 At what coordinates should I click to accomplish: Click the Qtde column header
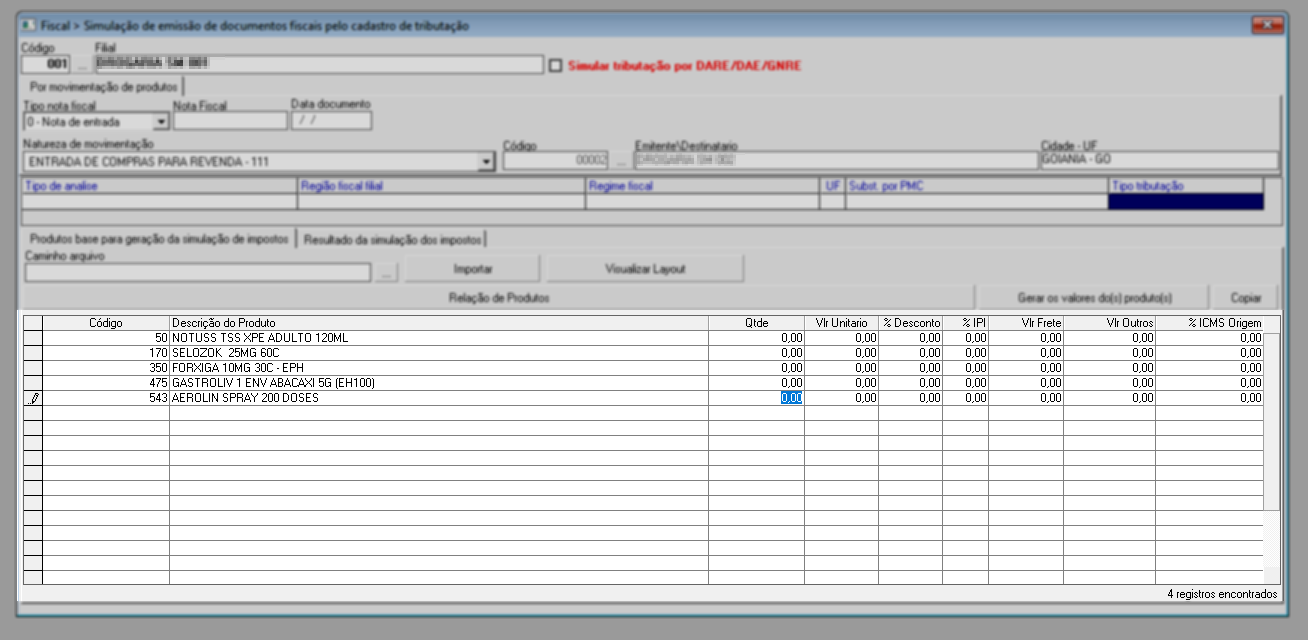coord(756,323)
